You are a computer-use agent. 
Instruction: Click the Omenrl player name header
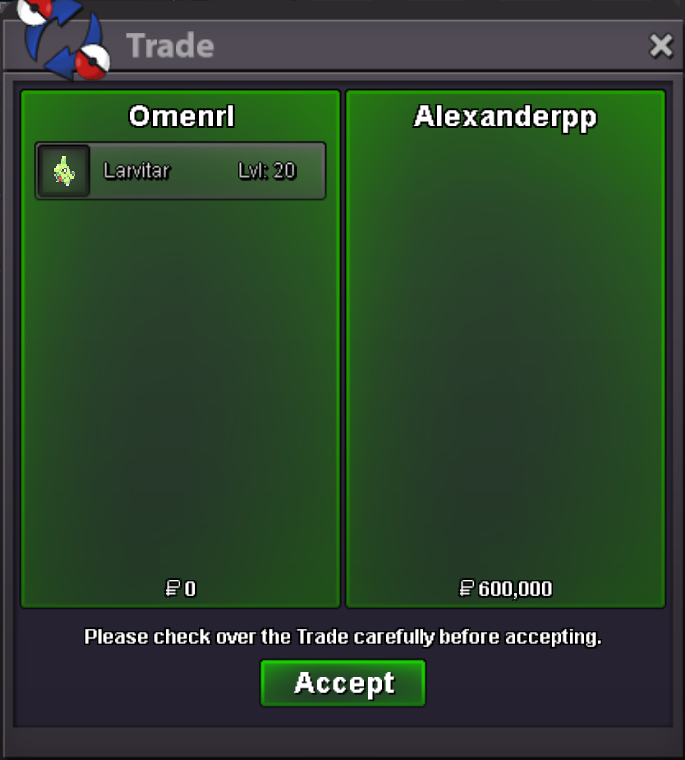(181, 116)
